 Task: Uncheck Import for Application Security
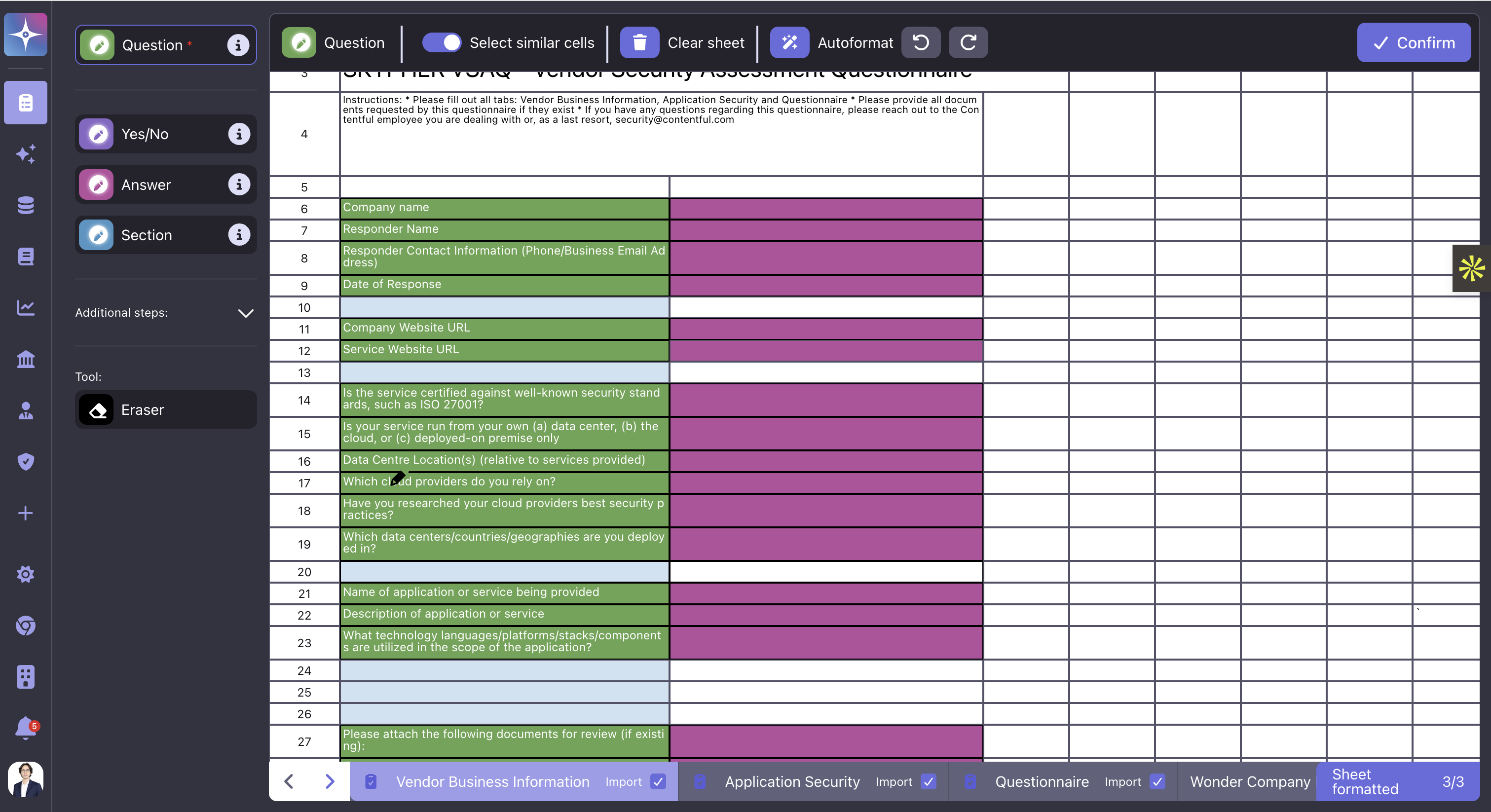929,782
